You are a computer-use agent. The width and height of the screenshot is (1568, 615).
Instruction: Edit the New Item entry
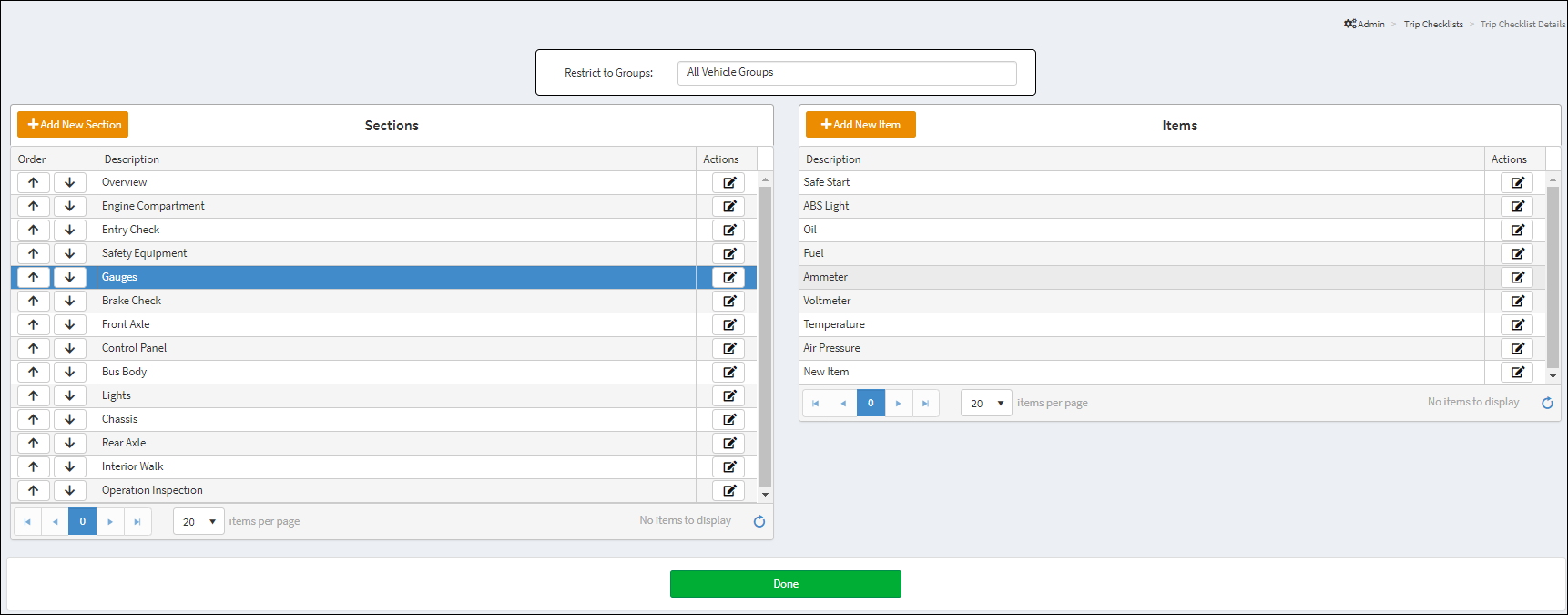1517,372
